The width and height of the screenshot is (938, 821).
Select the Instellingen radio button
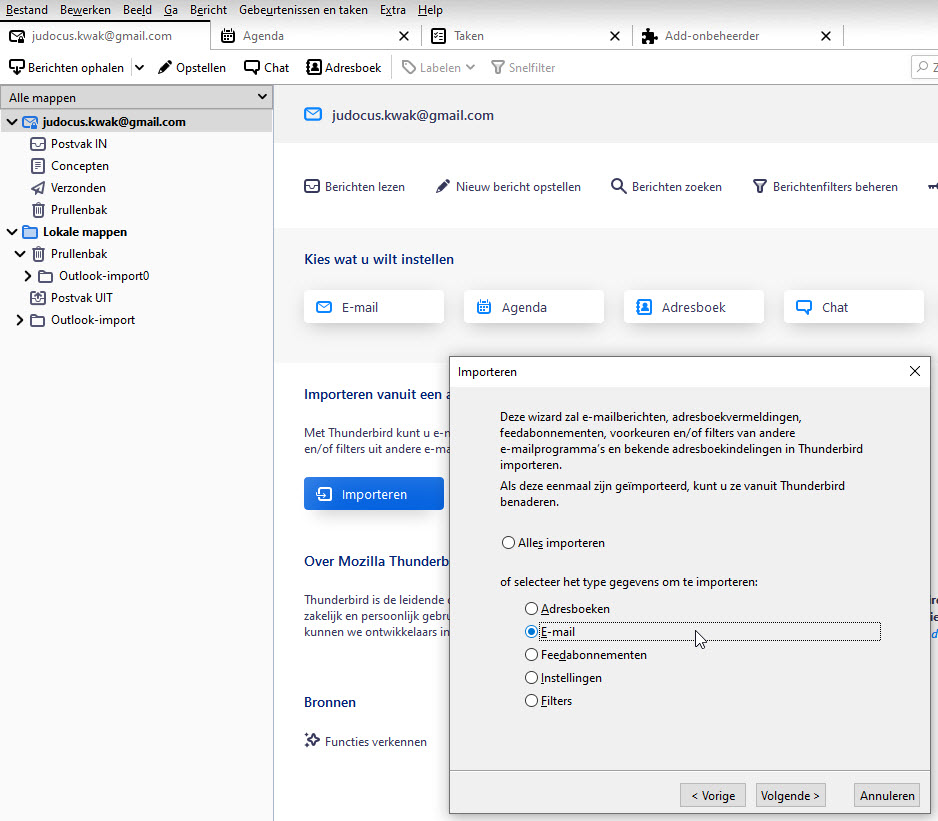531,678
